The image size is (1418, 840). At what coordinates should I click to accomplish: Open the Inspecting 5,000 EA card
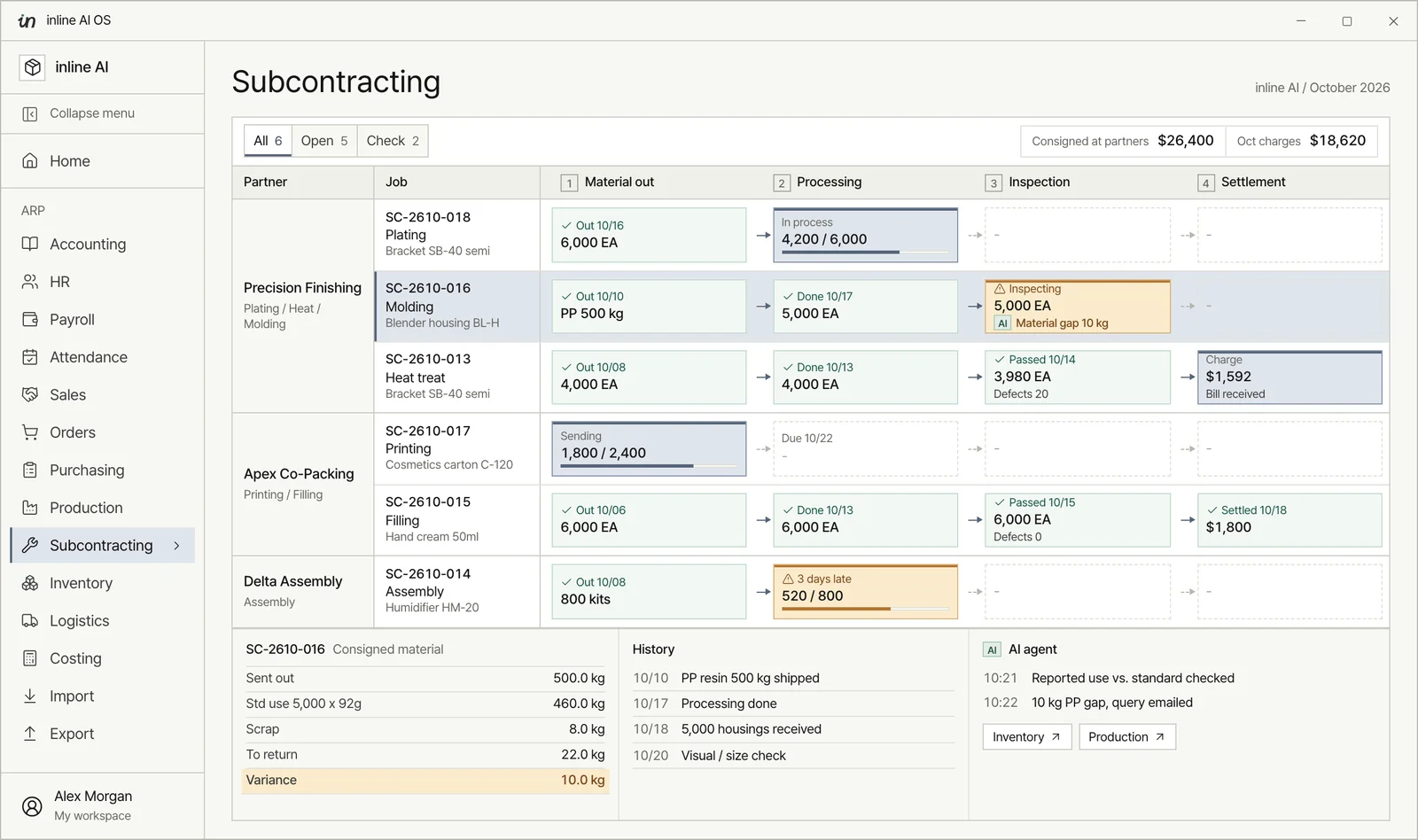(1078, 307)
